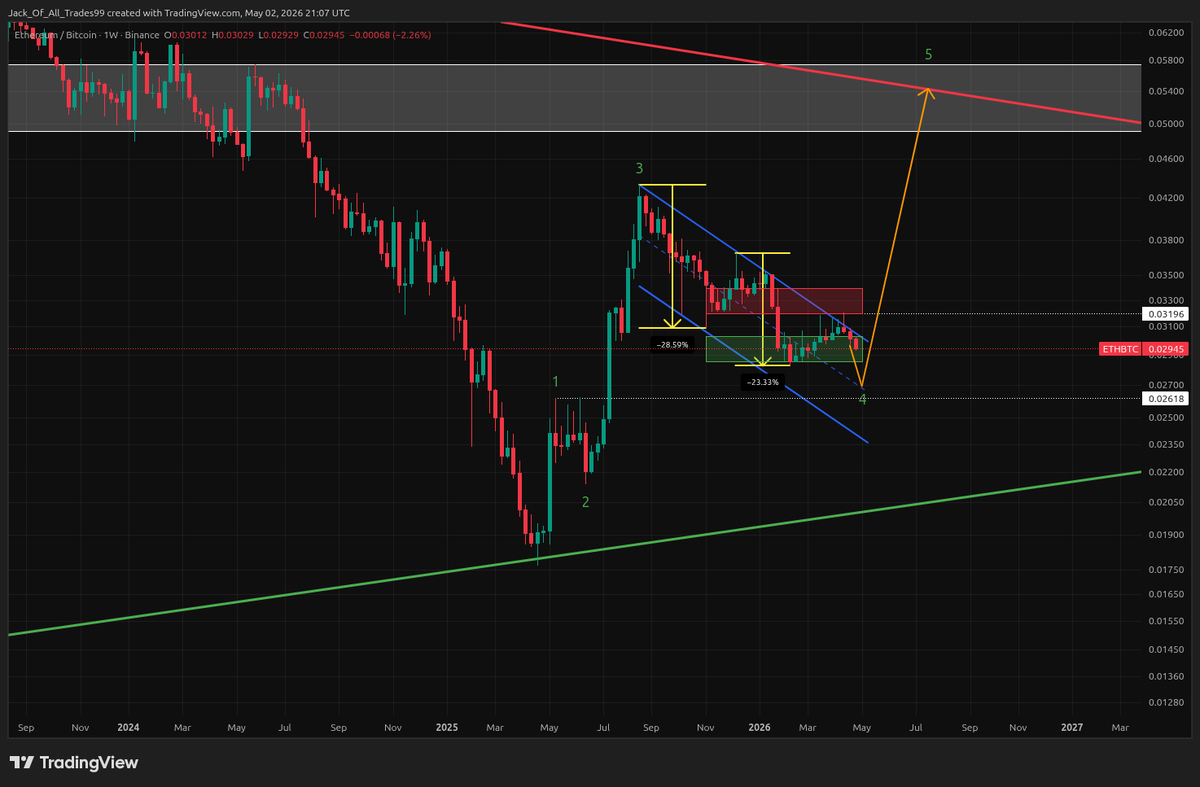Click the 0.02500 price axis label
This screenshot has height=787, width=1200.
click(1165, 418)
